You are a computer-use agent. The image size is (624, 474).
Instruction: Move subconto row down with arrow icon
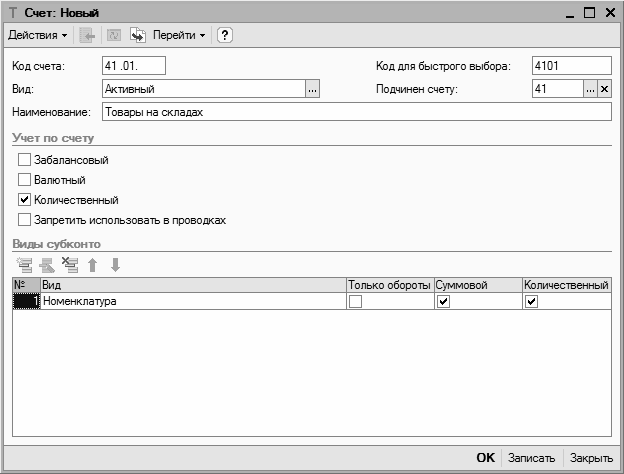(115, 265)
